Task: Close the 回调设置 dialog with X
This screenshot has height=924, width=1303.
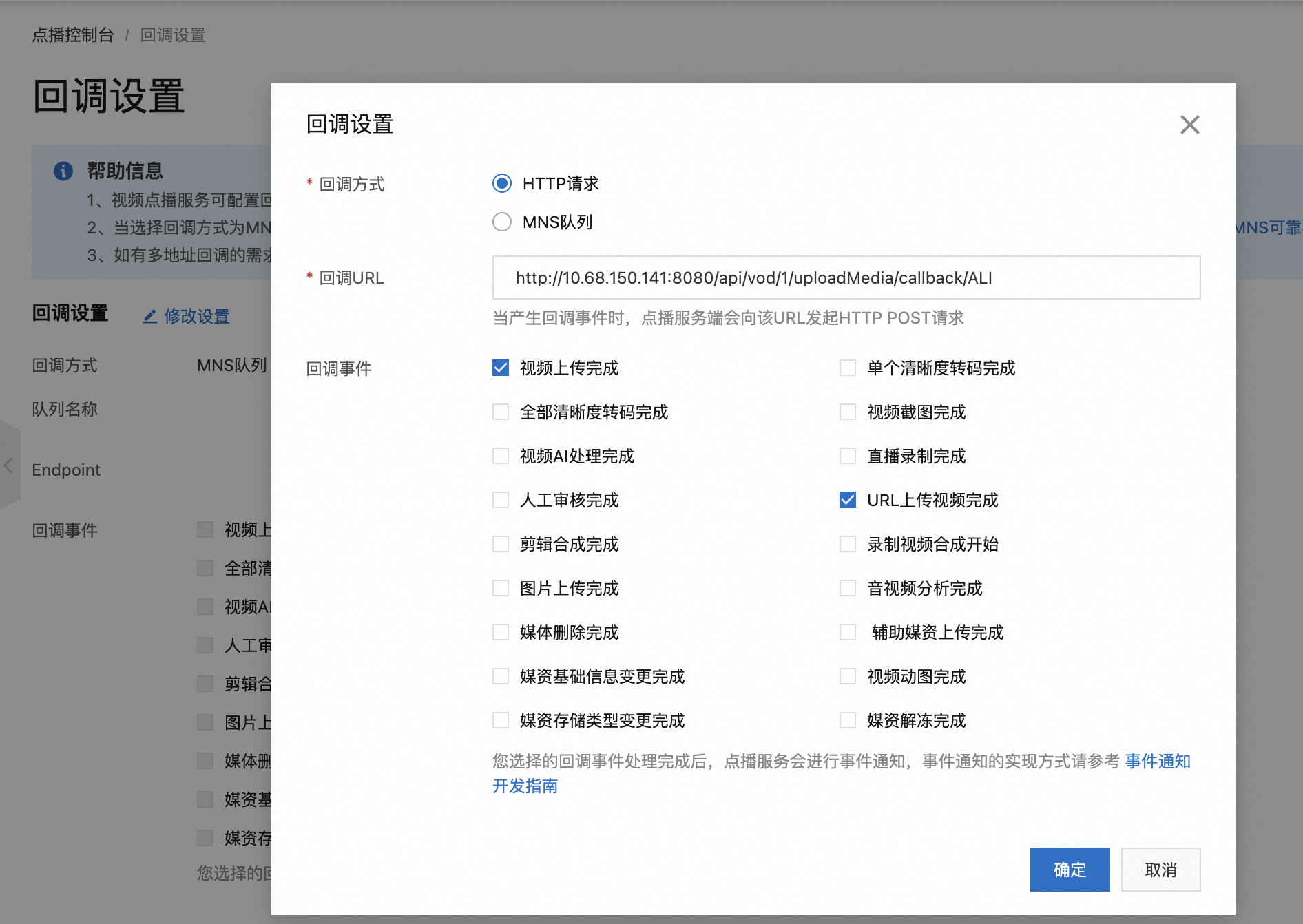Action: click(x=1189, y=125)
